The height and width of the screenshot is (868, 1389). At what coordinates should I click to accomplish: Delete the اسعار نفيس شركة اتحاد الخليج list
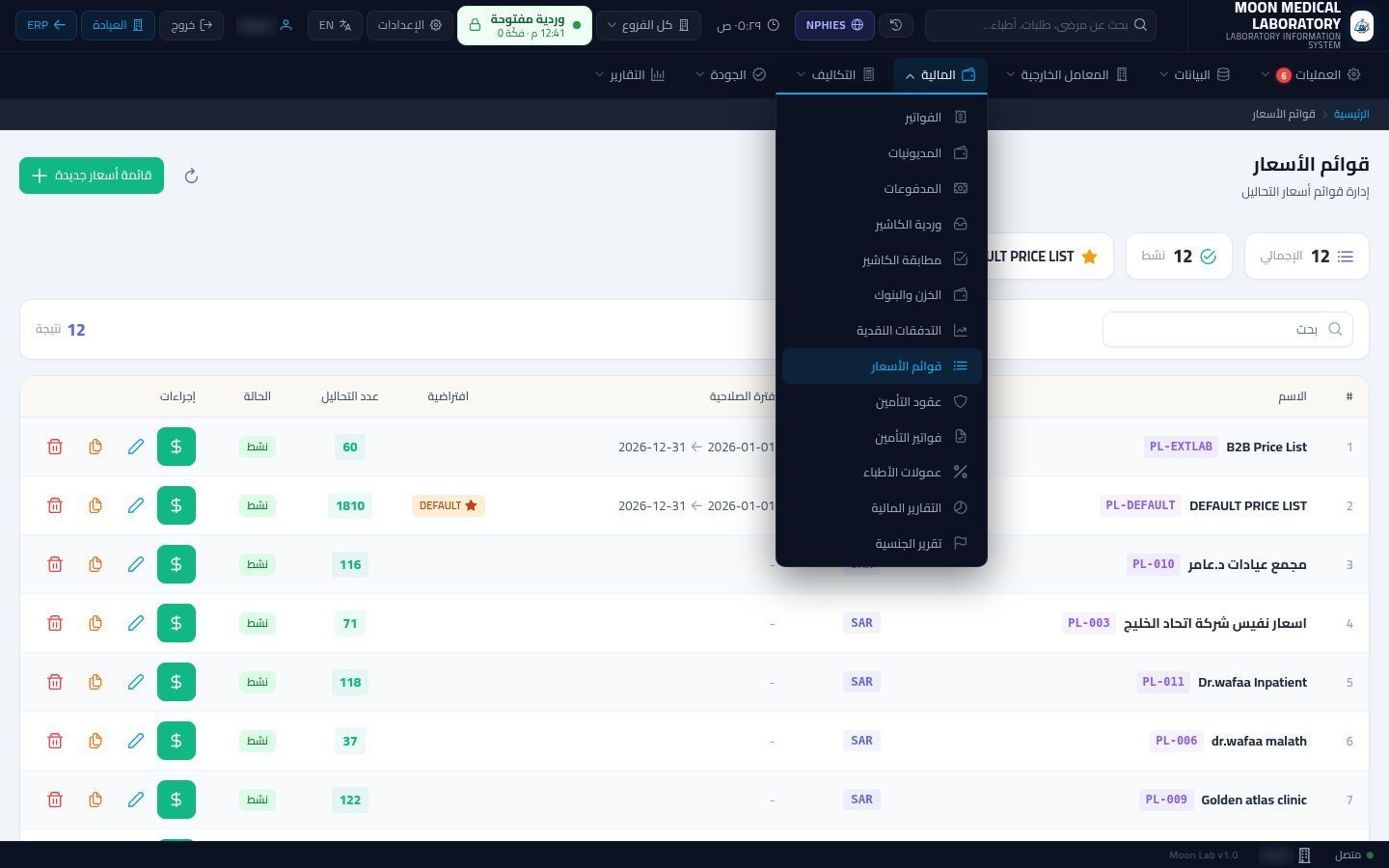(x=55, y=623)
